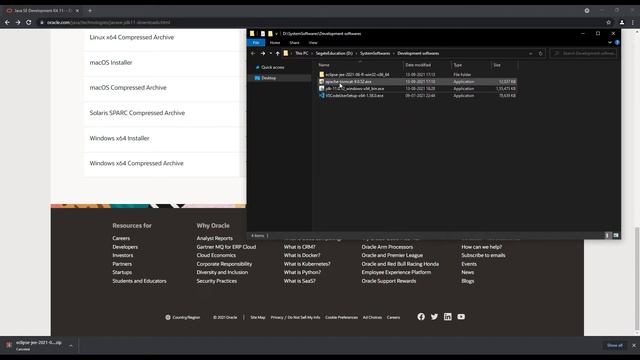
Task: Open Oracle Twitter page icon
Action: click(x=434, y=317)
